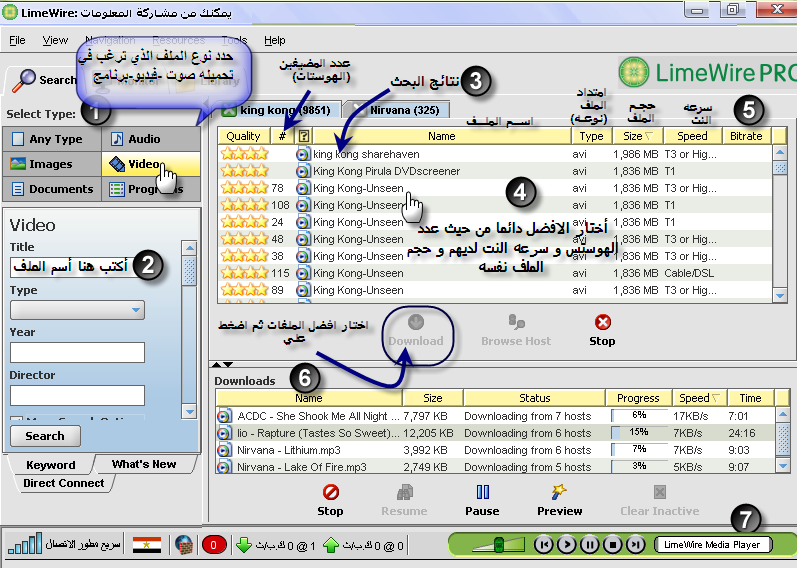Click the Director input field
This screenshot has width=797, height=568.
[77, 395]
